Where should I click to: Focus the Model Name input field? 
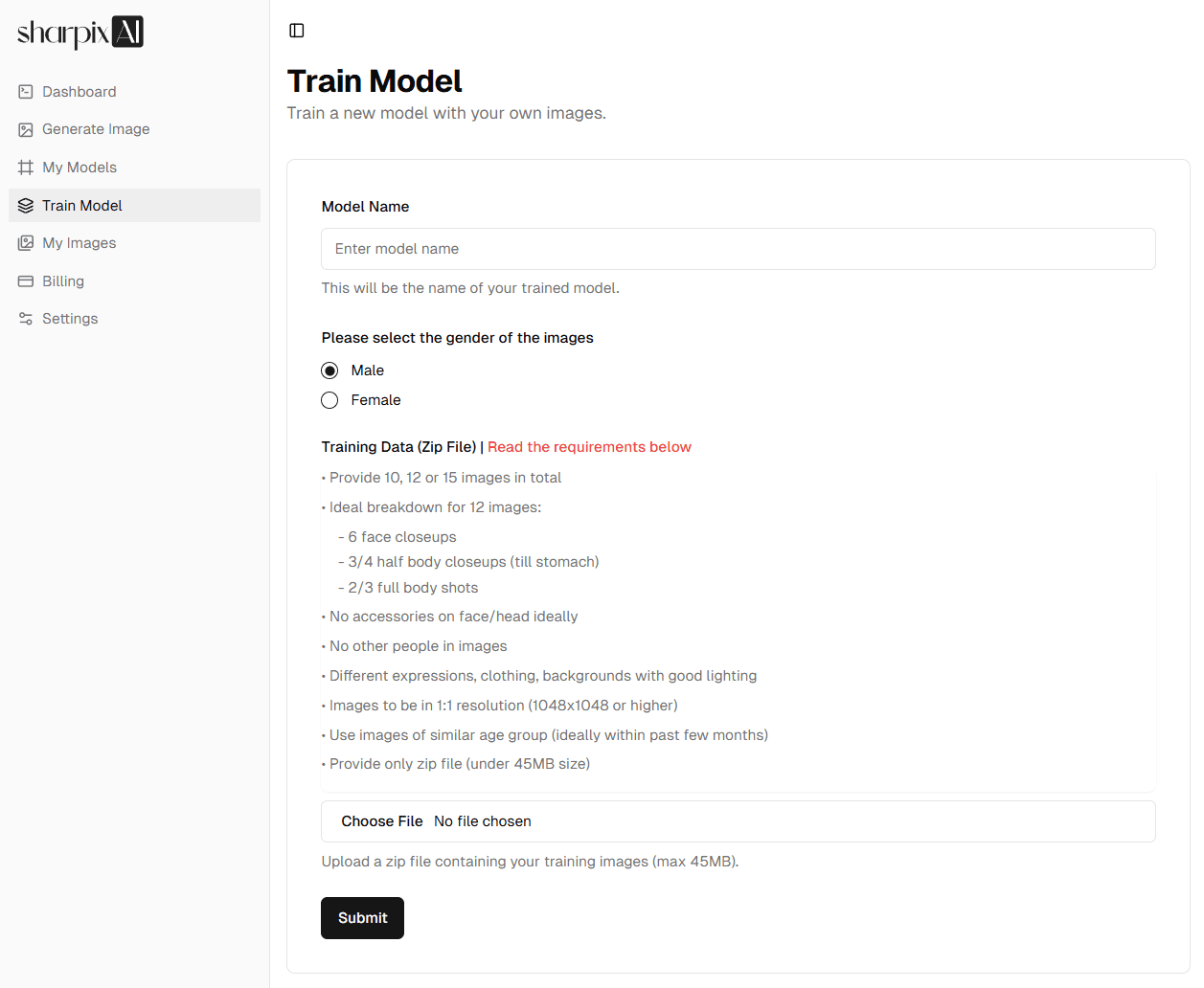738,249
